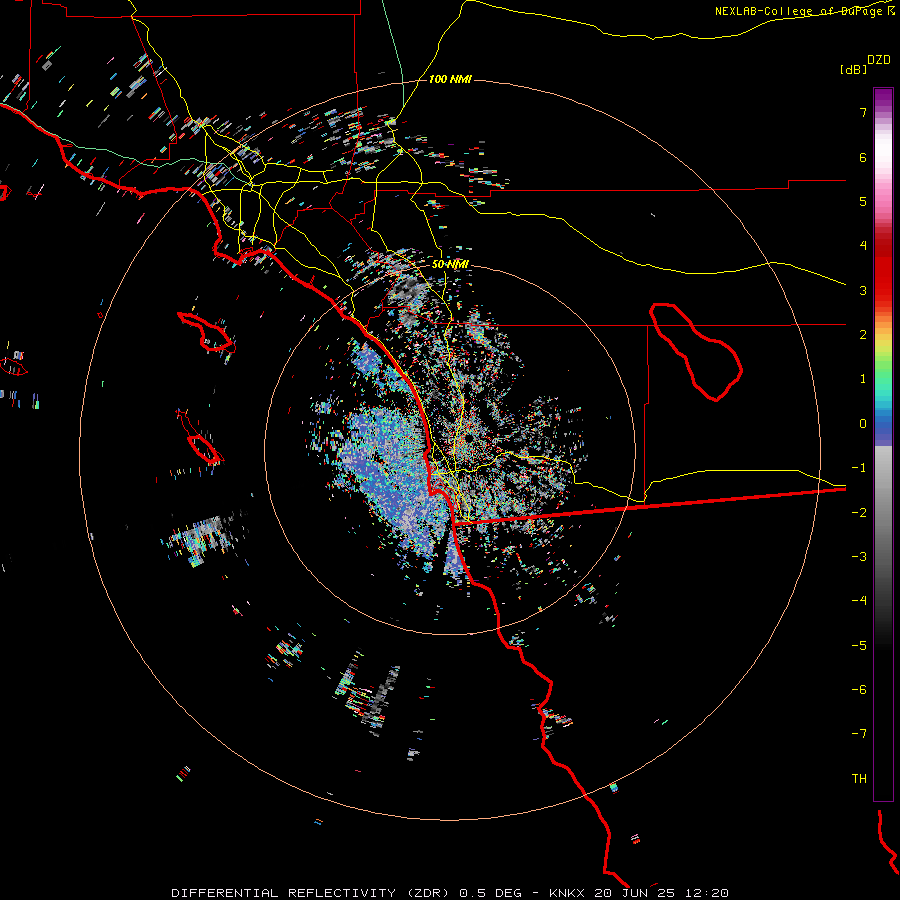Click the scale value 6 on the legend

tap(863, 157)
